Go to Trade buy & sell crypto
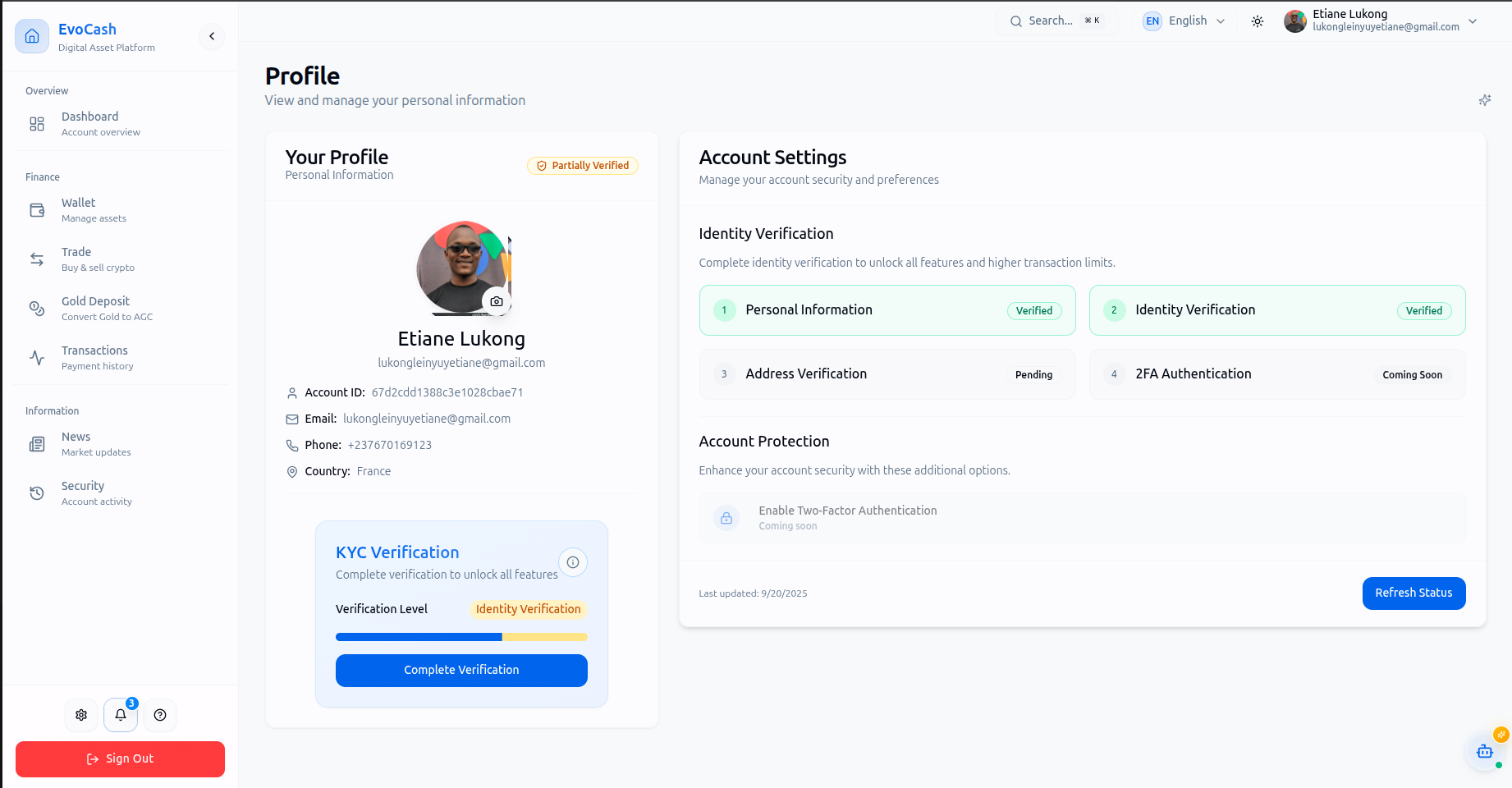Viewport: 1512px width, 788px height. 120,259
